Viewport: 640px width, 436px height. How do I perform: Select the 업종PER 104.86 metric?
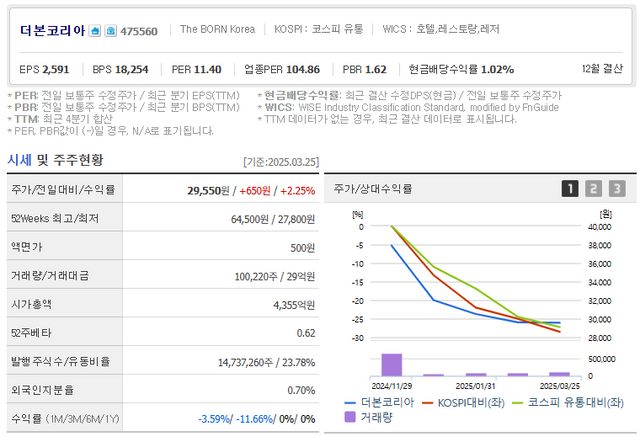[282, 69]
